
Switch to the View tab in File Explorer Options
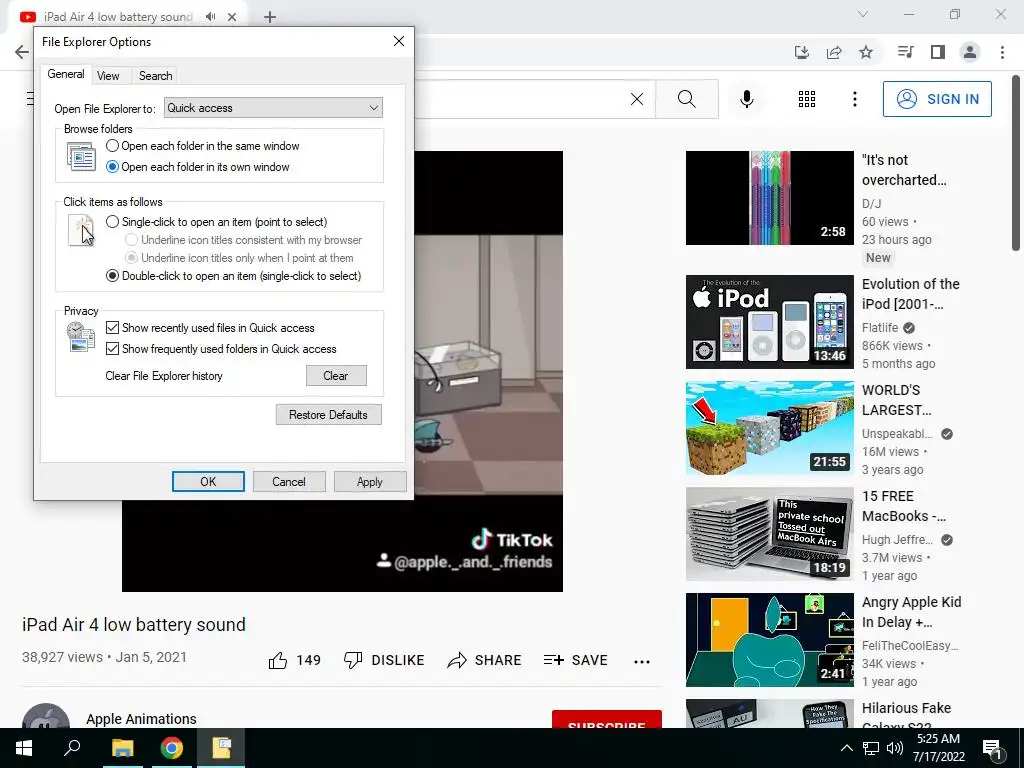(x=108, y=76)
